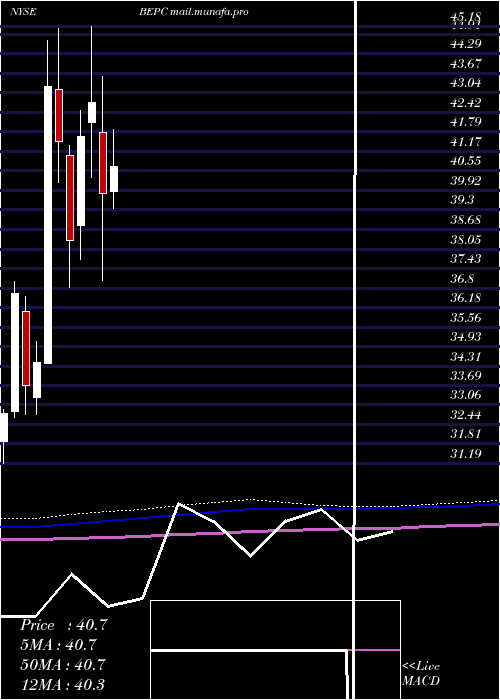Image resolution: width=500 pixels, height=700 pixels.
Task: Click the 42.42 price axis label
Action: click(466, 103)
